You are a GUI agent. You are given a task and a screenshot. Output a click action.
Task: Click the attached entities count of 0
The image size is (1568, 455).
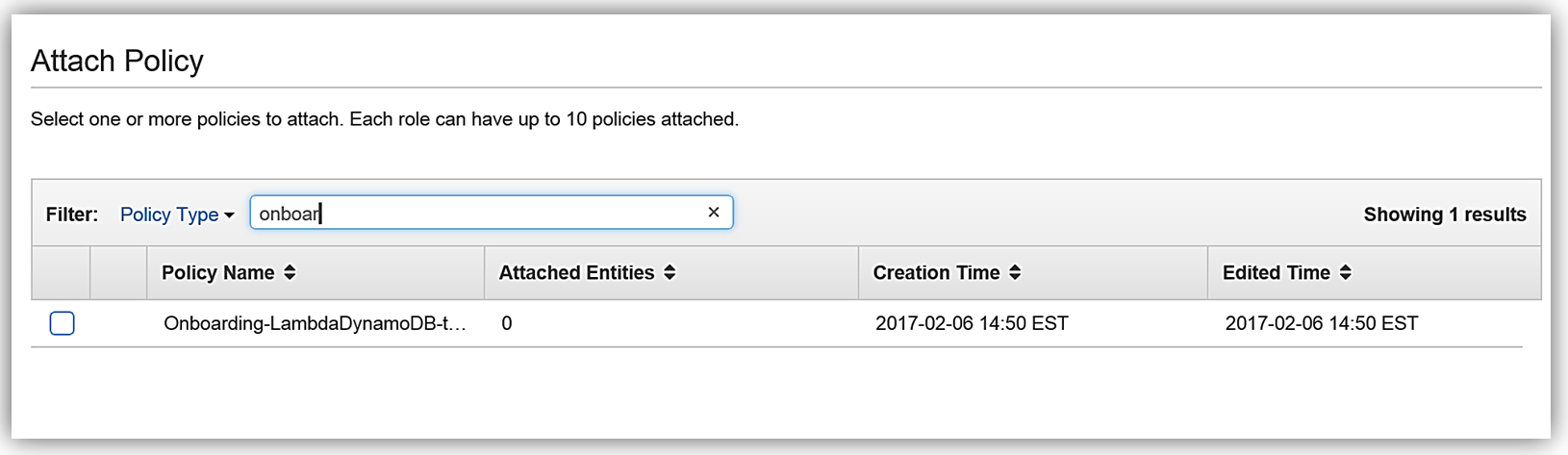pos(507,324)
